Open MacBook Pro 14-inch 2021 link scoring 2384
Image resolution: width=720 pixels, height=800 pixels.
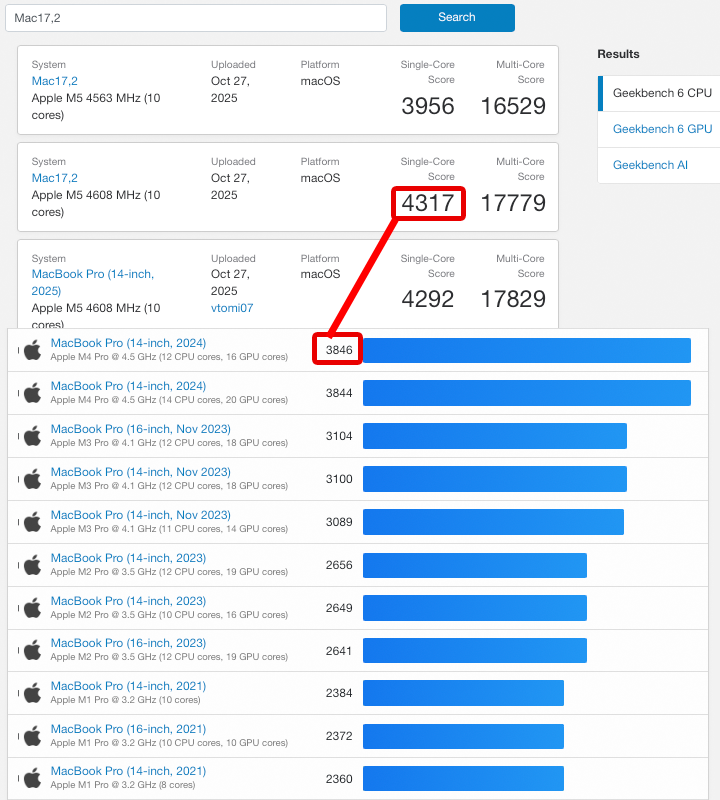[128, 686]
